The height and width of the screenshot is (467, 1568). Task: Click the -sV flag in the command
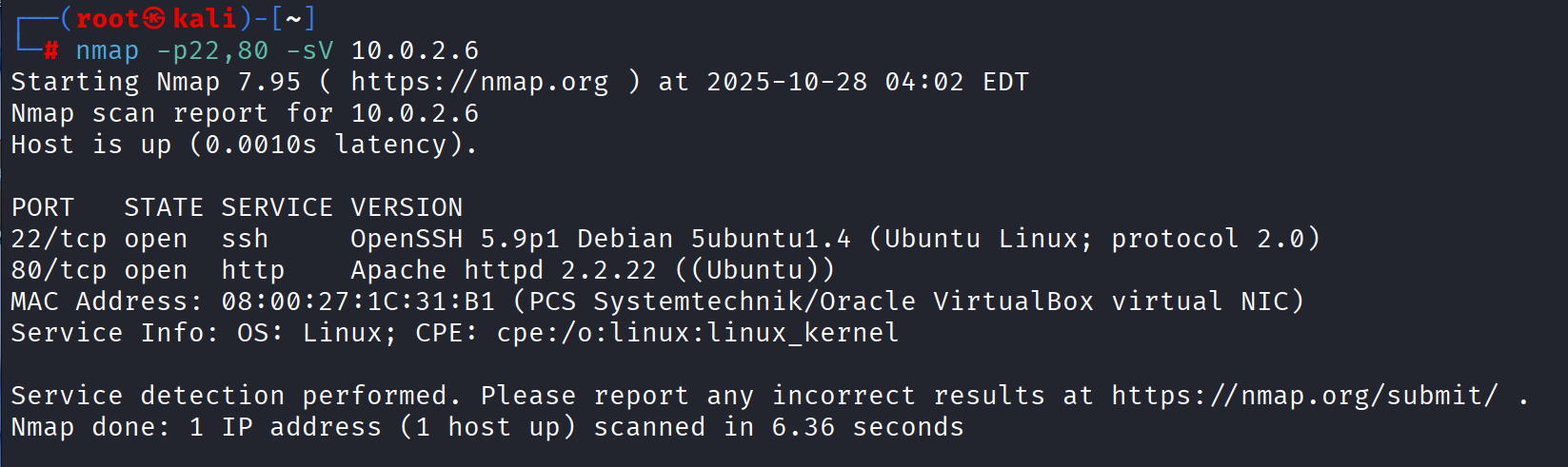coord(309,50)
